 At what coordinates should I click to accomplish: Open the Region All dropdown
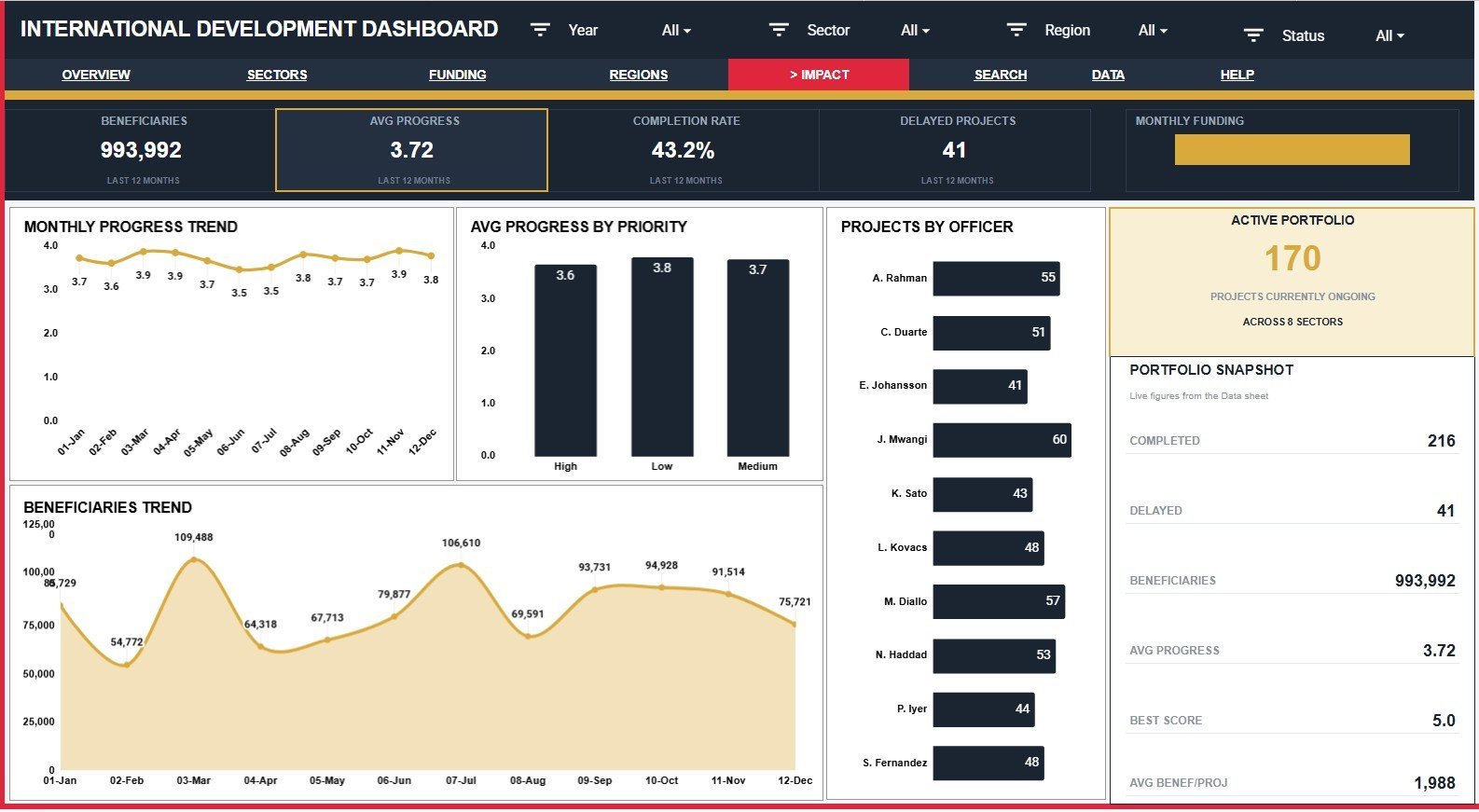click(x=1153, y=30)
